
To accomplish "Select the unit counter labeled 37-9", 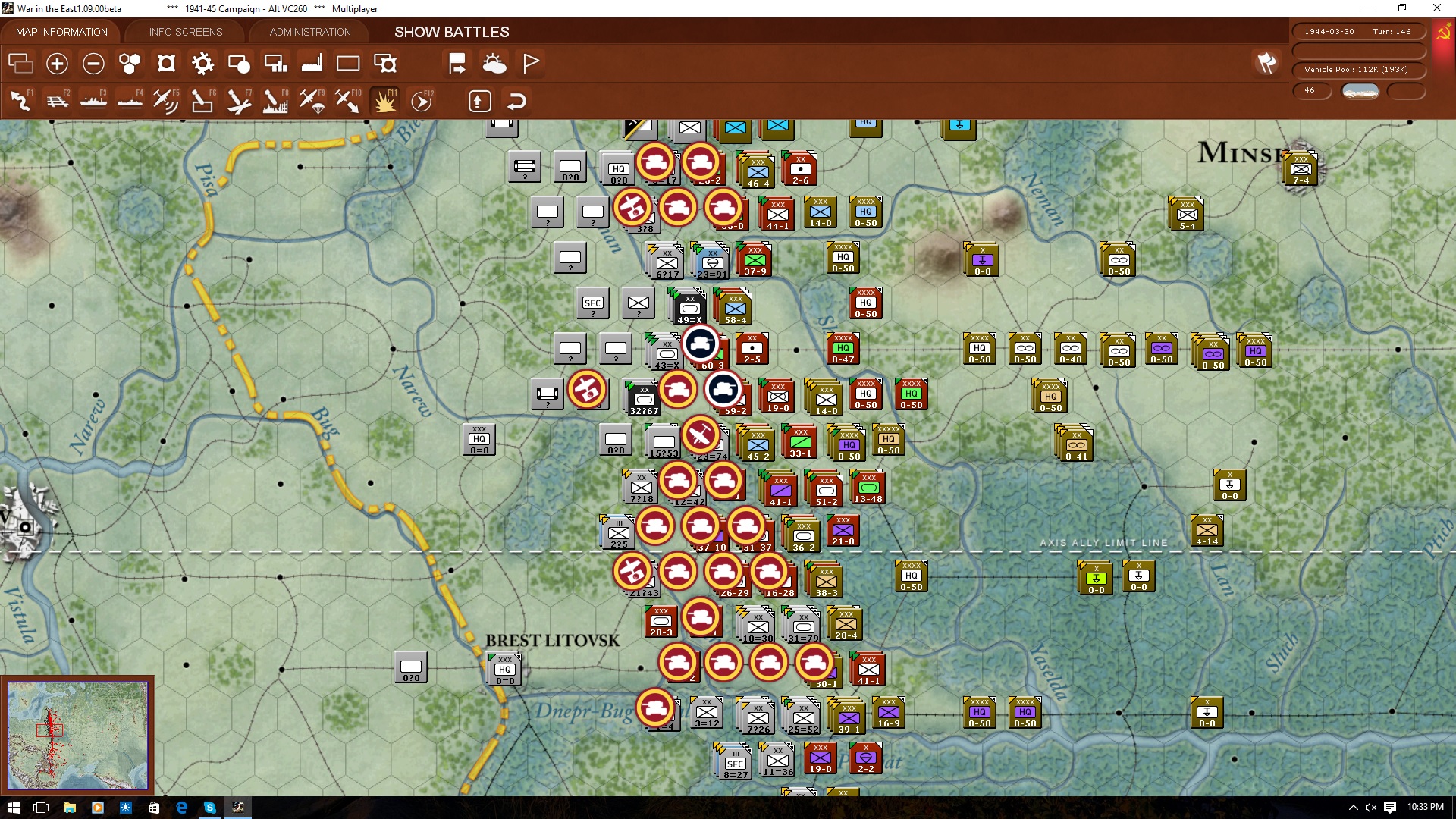I will (755, 260).
